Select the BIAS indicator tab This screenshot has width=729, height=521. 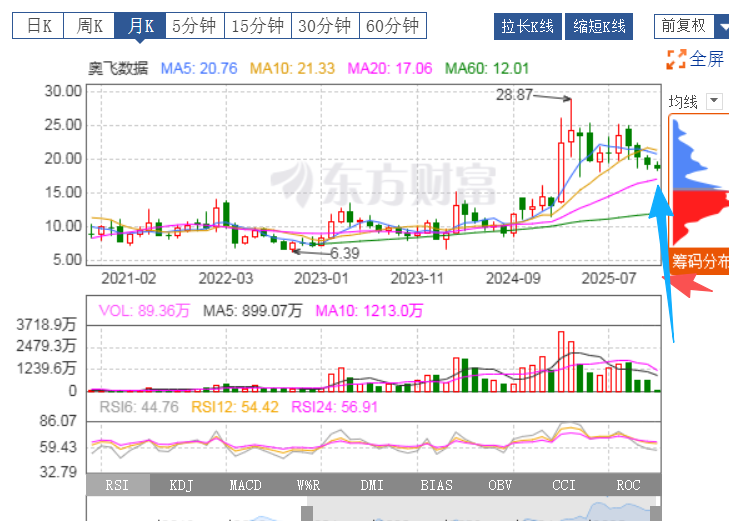click(437, 485)
